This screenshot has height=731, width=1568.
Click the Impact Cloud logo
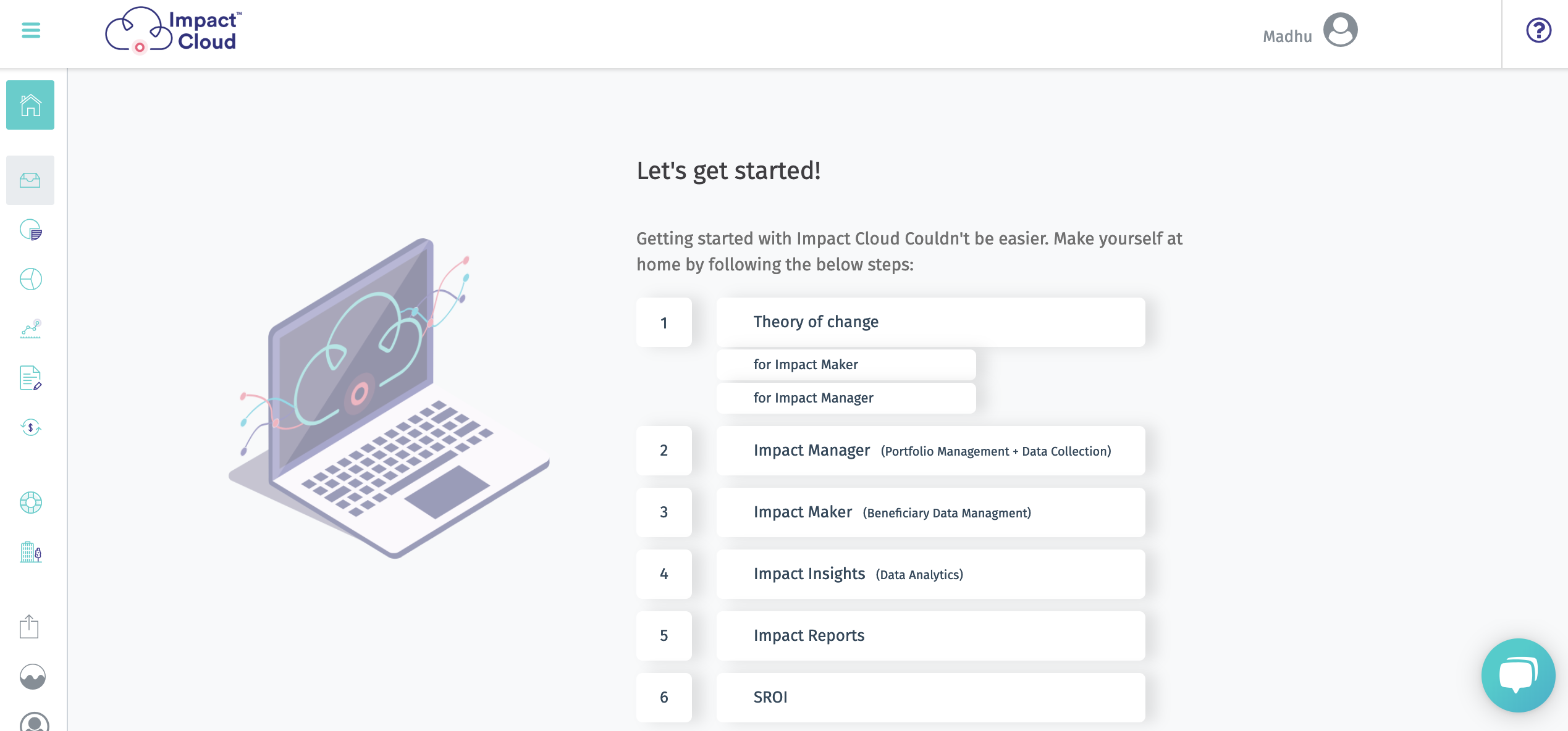tap(174, 30)
